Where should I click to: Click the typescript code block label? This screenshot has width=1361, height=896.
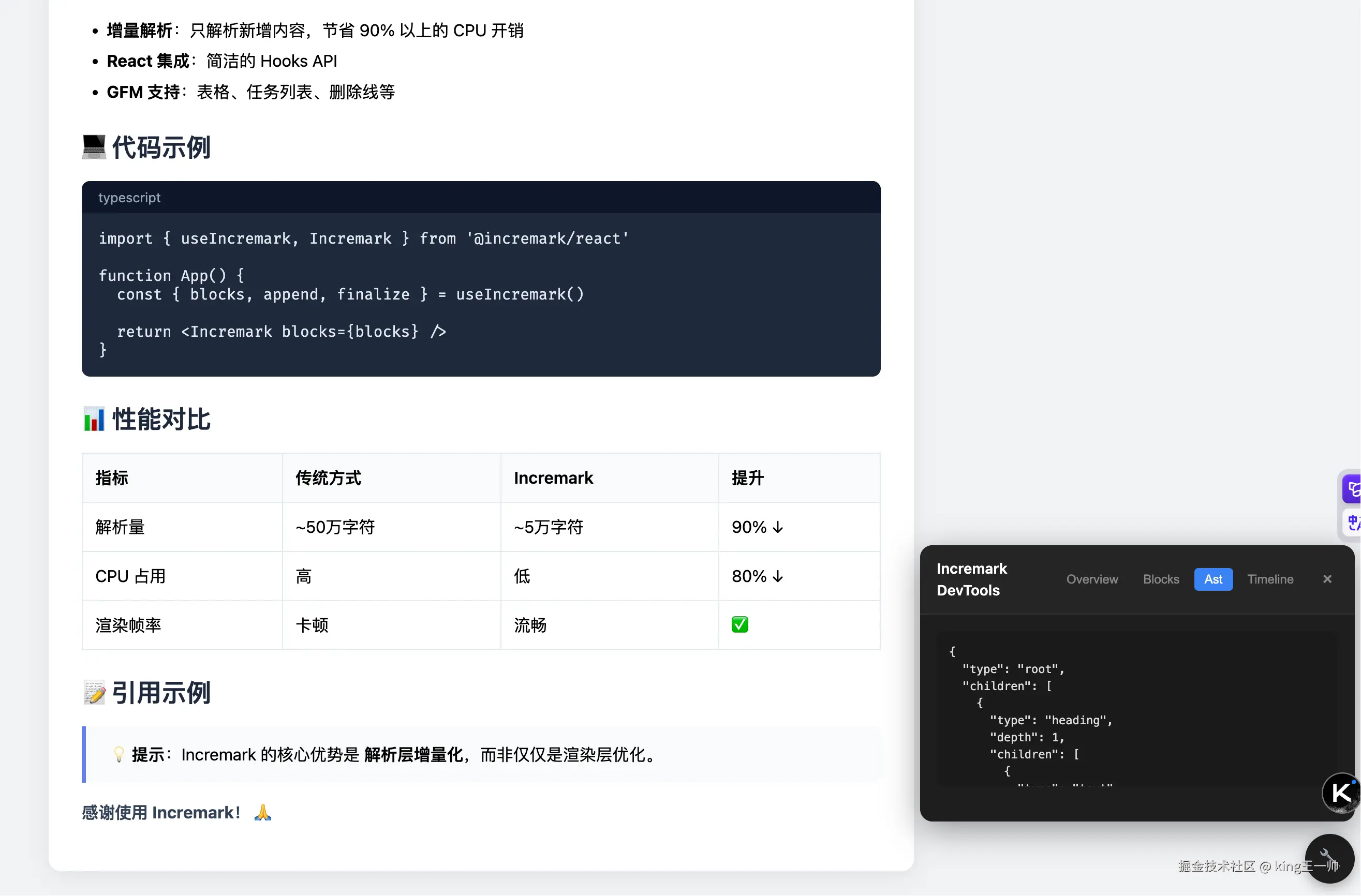(129, 198)
